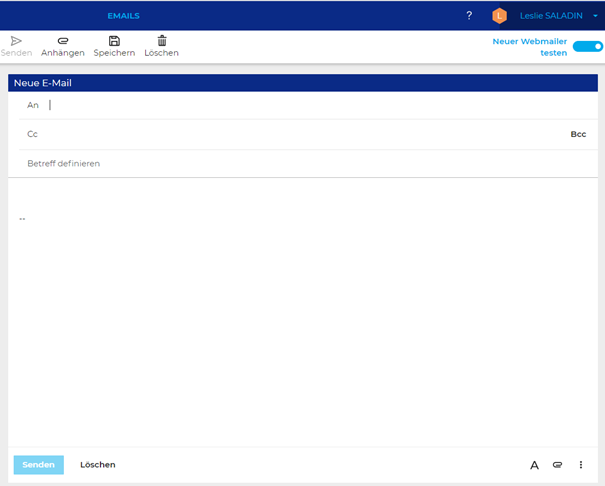
Task: Save draft with the Speichern disk icon
Action: click(114, 41)
